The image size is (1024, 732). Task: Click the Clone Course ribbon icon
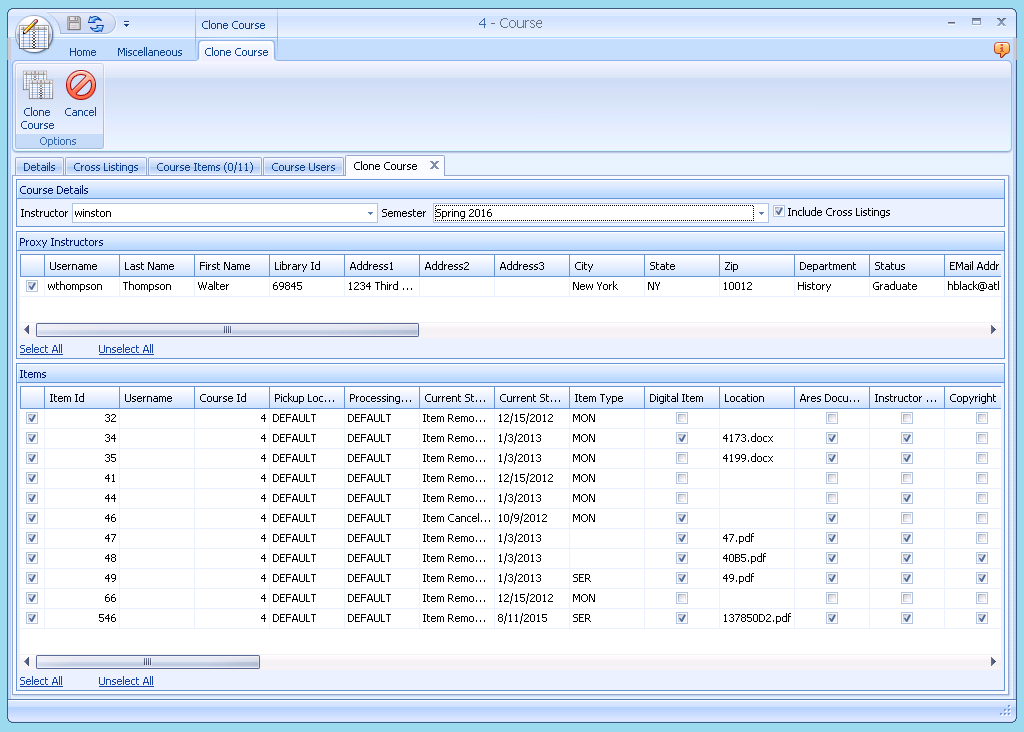click(x=36, y=95)
